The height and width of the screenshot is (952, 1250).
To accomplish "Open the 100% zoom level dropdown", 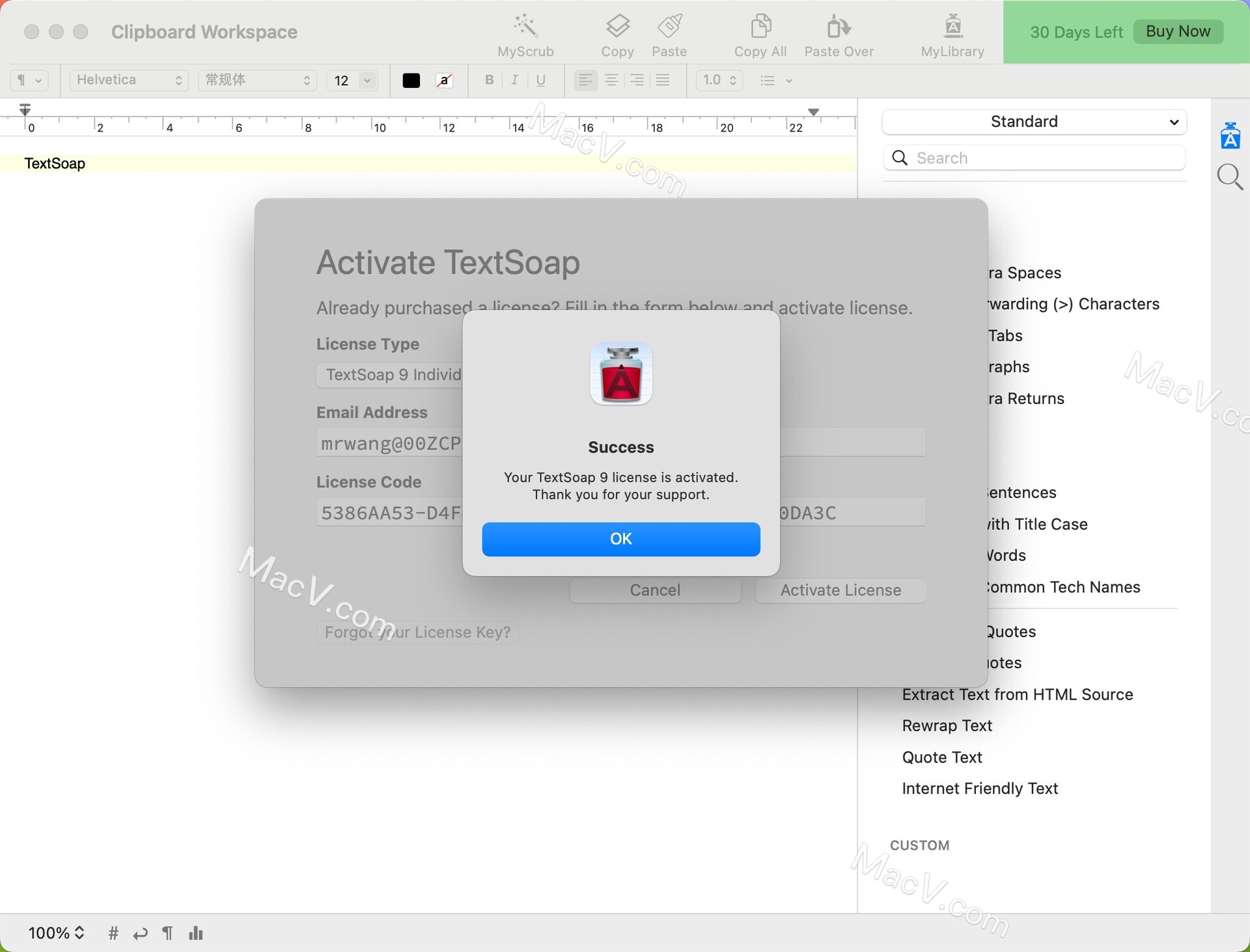I will pos(57,933).
